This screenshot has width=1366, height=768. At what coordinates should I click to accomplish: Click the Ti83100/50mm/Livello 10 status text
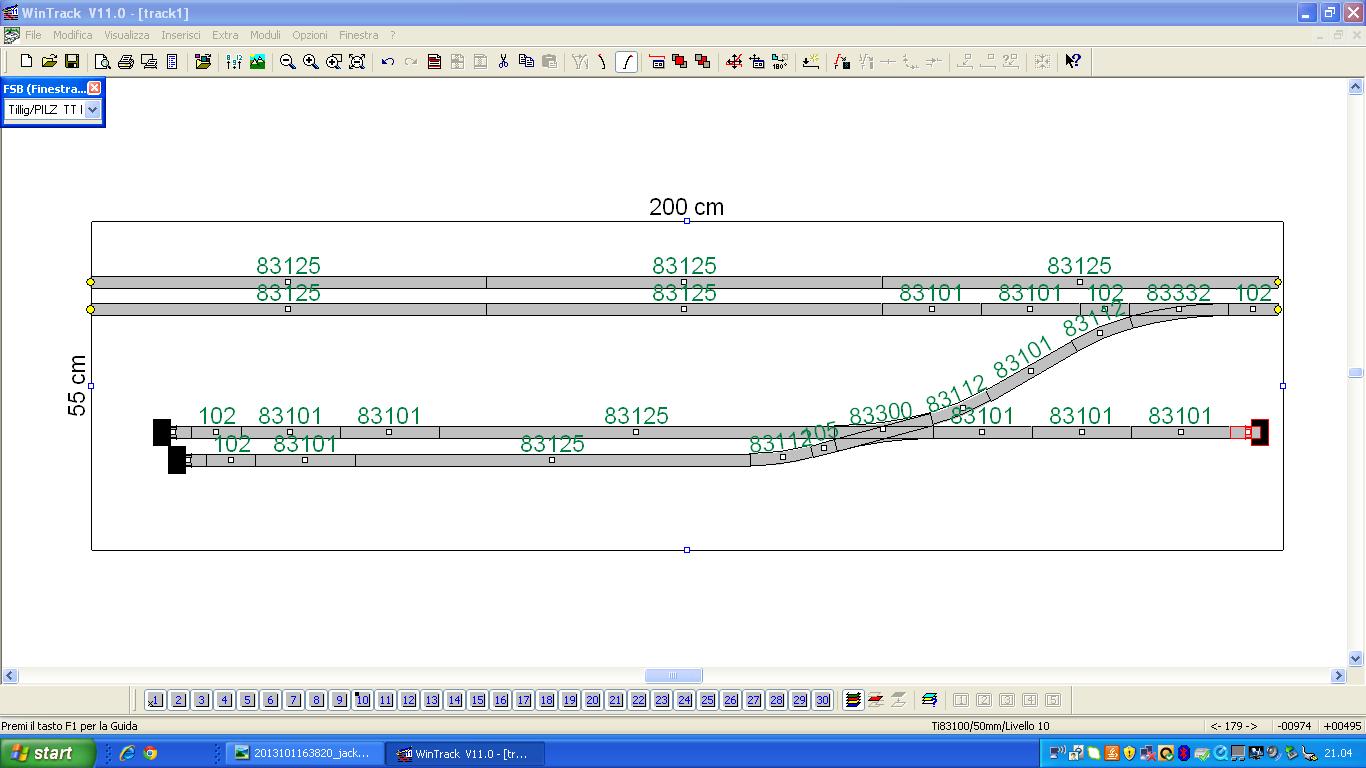990,726
